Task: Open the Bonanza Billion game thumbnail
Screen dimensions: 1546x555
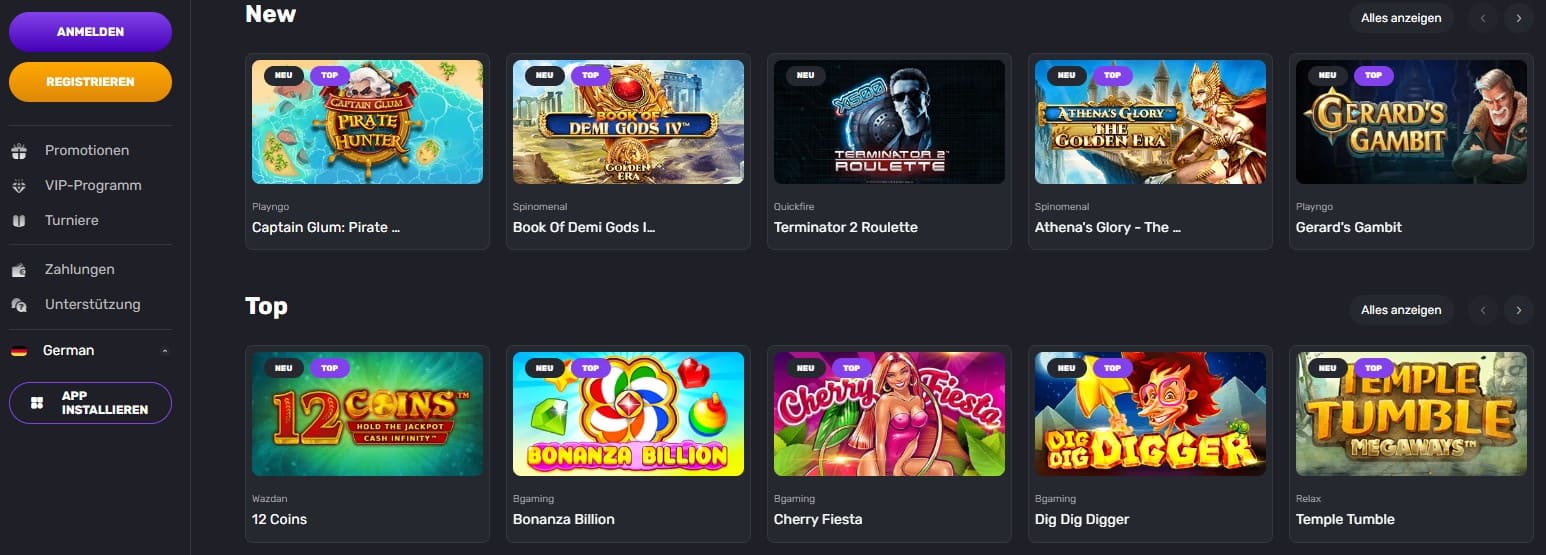Action: pos(628,414)
